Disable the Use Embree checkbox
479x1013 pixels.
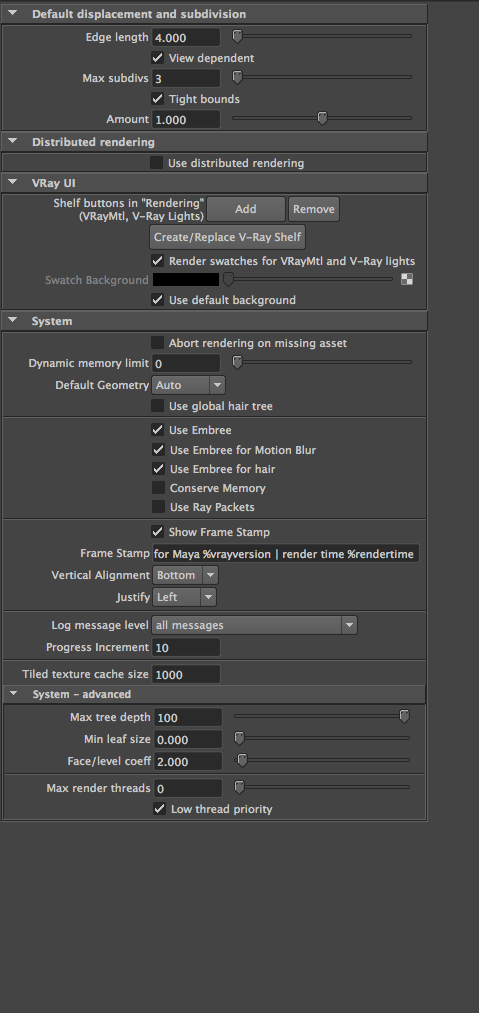(x=157, y=430)
